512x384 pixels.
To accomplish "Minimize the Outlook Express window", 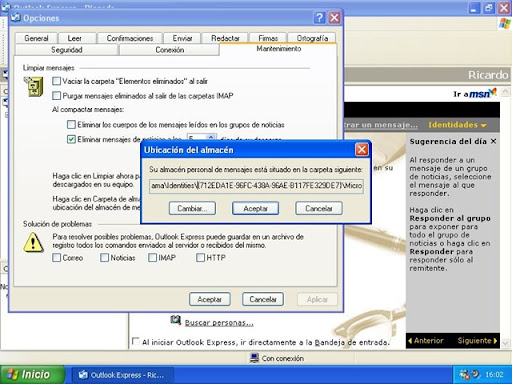I will click(x=474, y=8).
